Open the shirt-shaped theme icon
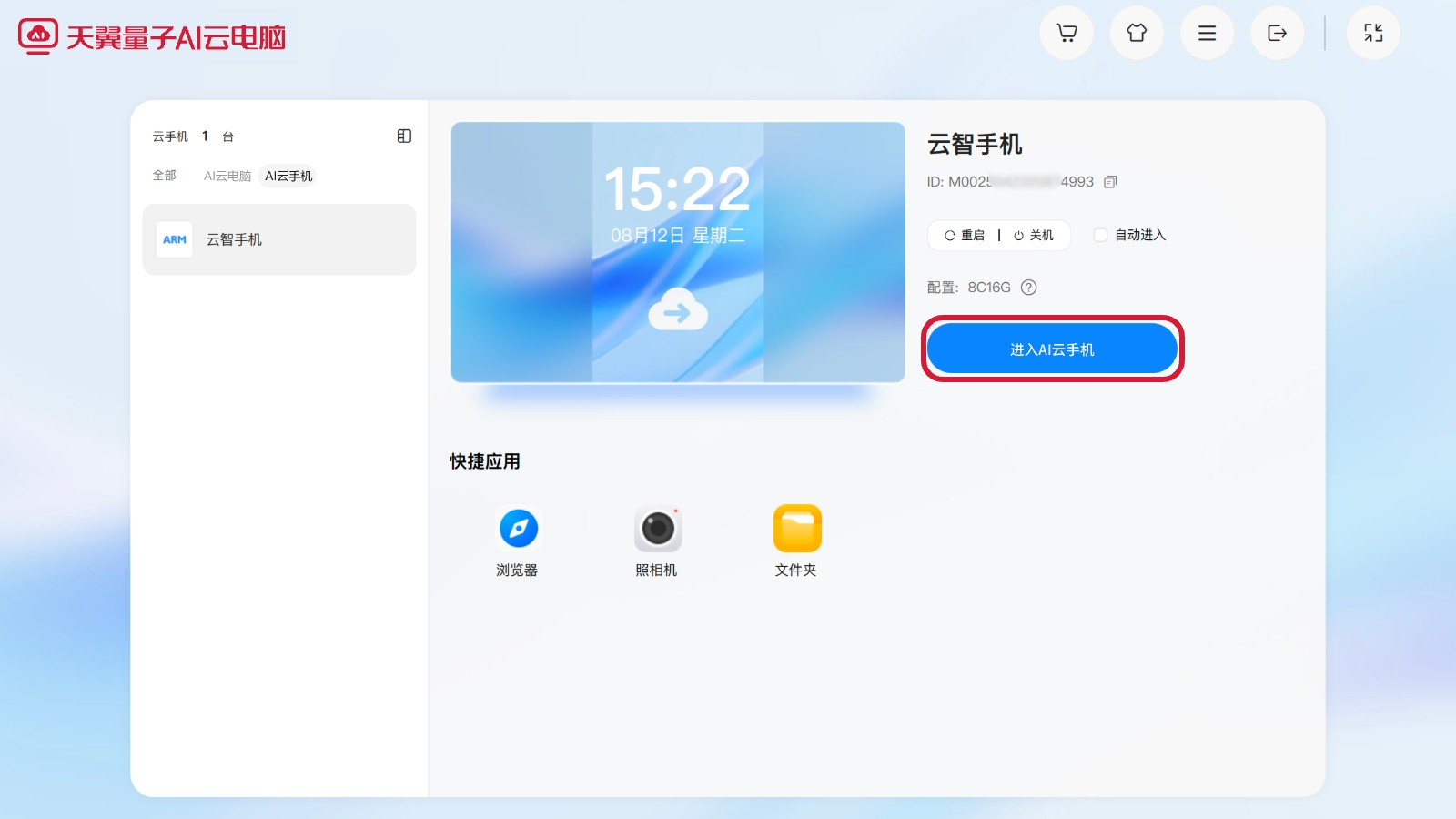Image resolution: width=1456 pixels, height=819 pixels. 1137,34
